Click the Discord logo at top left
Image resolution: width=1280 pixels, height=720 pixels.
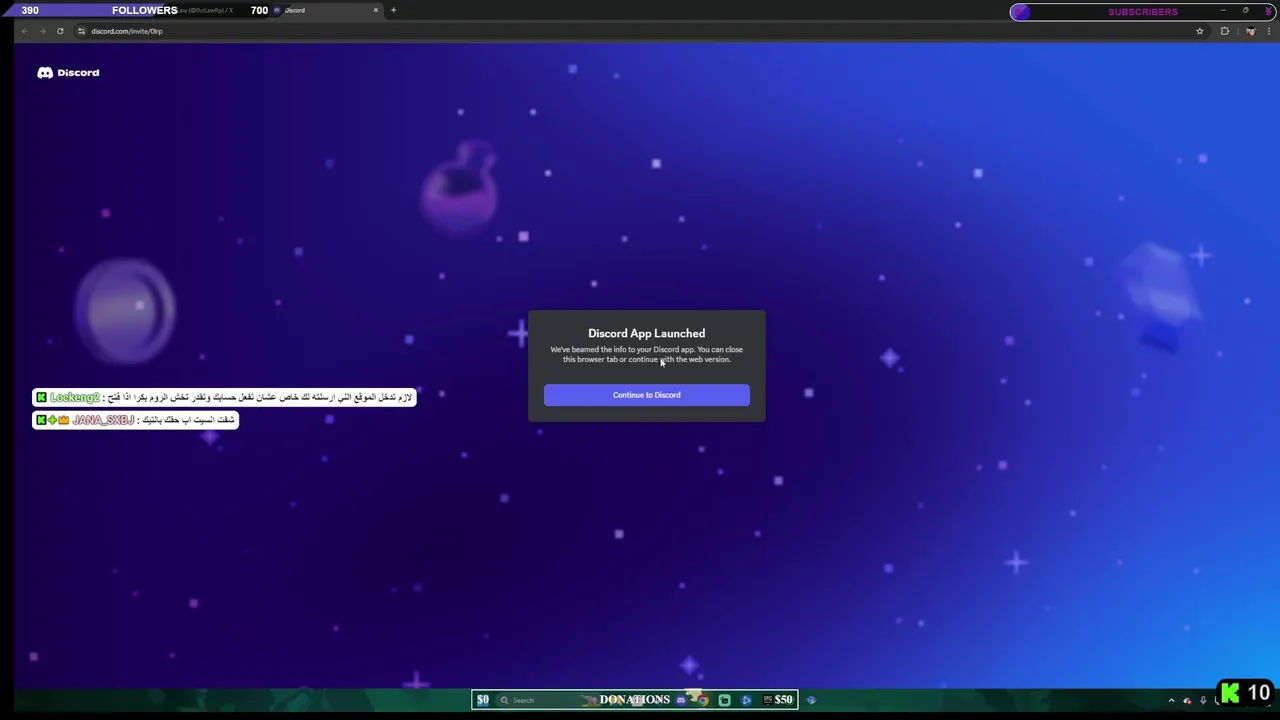[68, 72]
